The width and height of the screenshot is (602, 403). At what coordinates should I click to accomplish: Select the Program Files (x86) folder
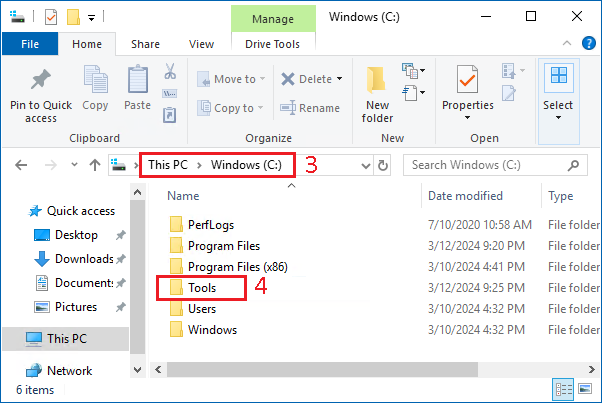[228, 267]
